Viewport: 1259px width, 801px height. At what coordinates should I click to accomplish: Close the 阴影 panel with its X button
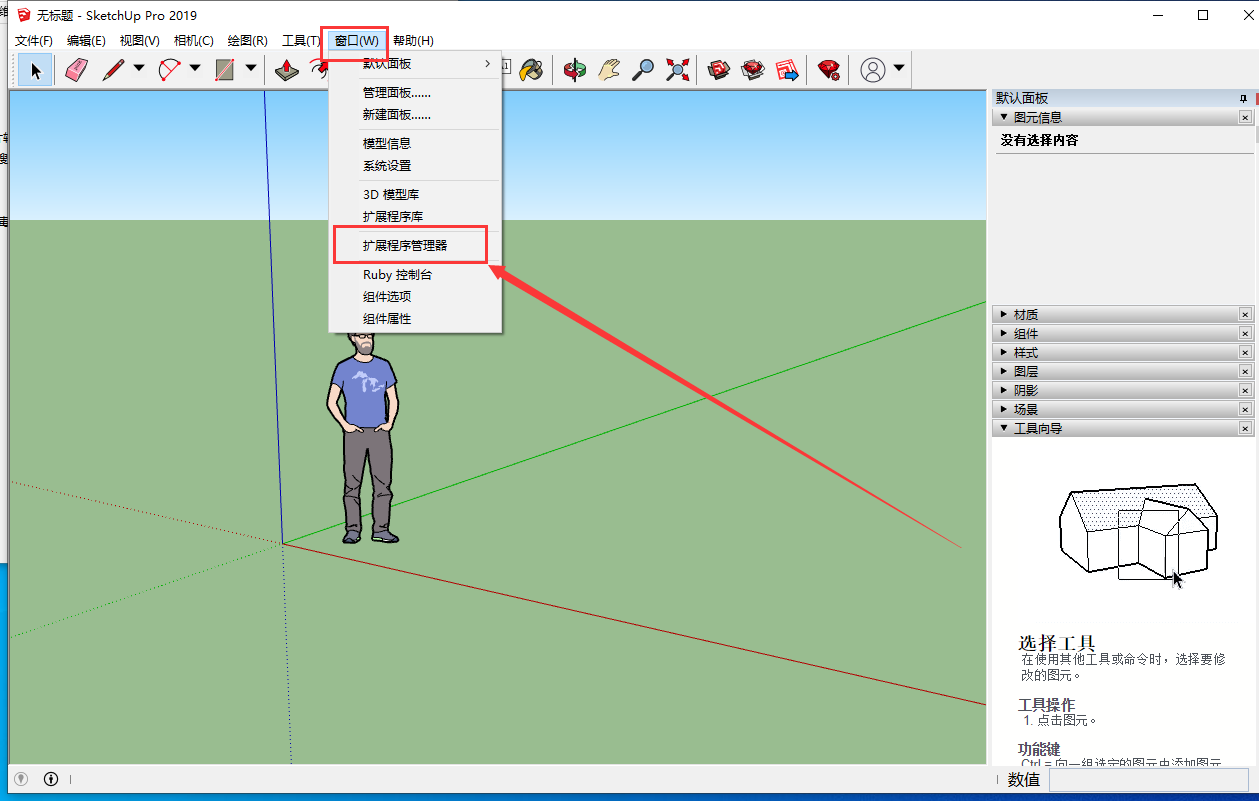pyautogui.click(x=1245, y=389)
